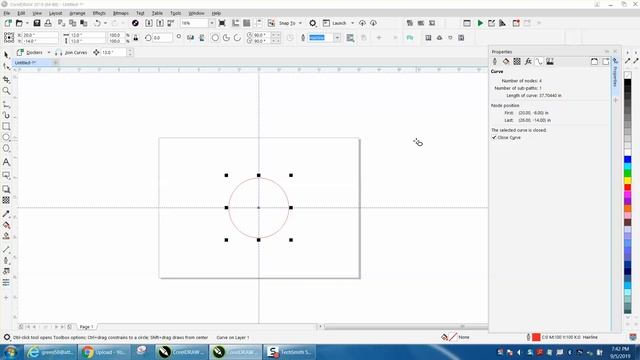The width and height of the screenshot is (640, 360).
Task: Open the outline width dropdown arrow
Action: (x=337, y=38)
